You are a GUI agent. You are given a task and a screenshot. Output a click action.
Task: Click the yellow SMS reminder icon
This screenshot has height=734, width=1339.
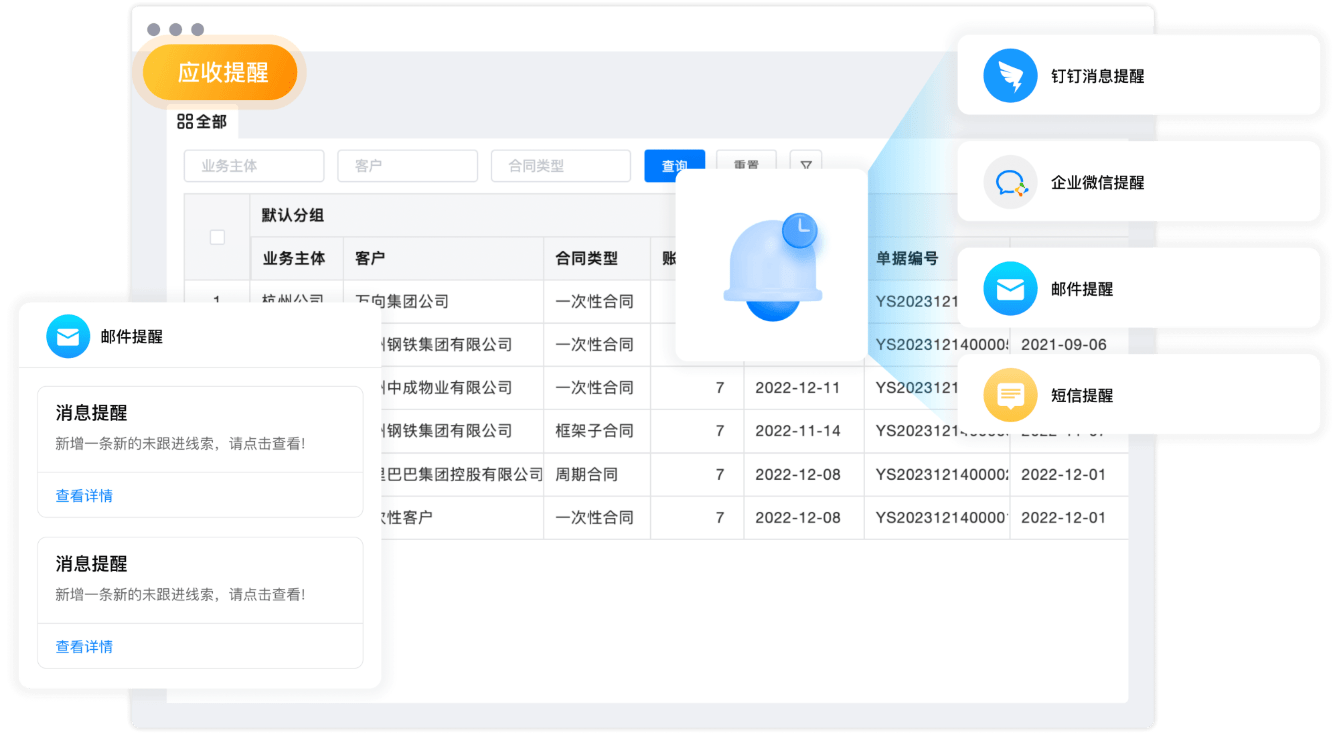click(x=1010, y=395)
